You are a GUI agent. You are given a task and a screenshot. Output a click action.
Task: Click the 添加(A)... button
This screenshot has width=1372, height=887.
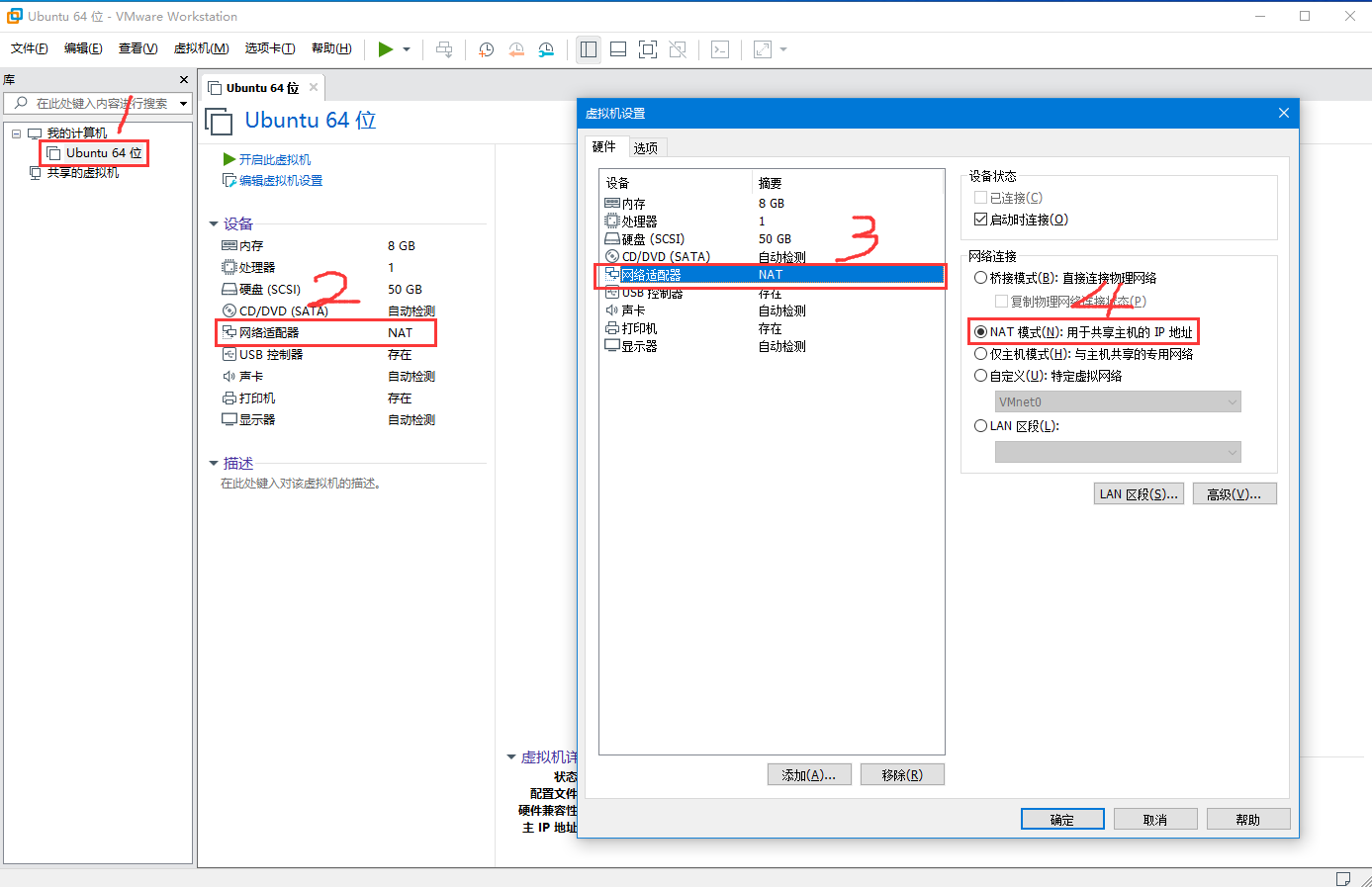tap(809, 774)
